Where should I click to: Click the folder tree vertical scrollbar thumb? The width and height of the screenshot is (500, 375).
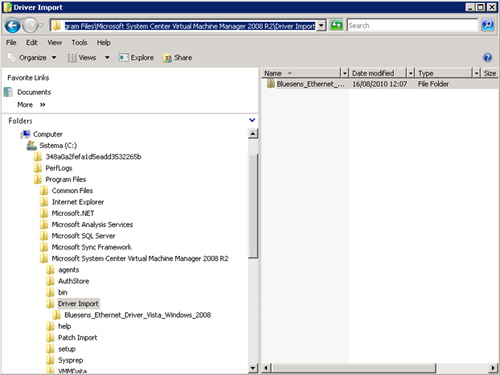pos(253,206)
